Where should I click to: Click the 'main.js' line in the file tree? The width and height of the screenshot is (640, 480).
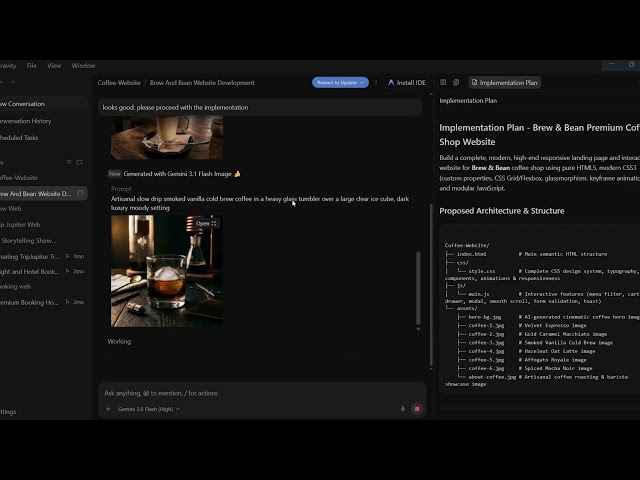(x=542, y=294)
